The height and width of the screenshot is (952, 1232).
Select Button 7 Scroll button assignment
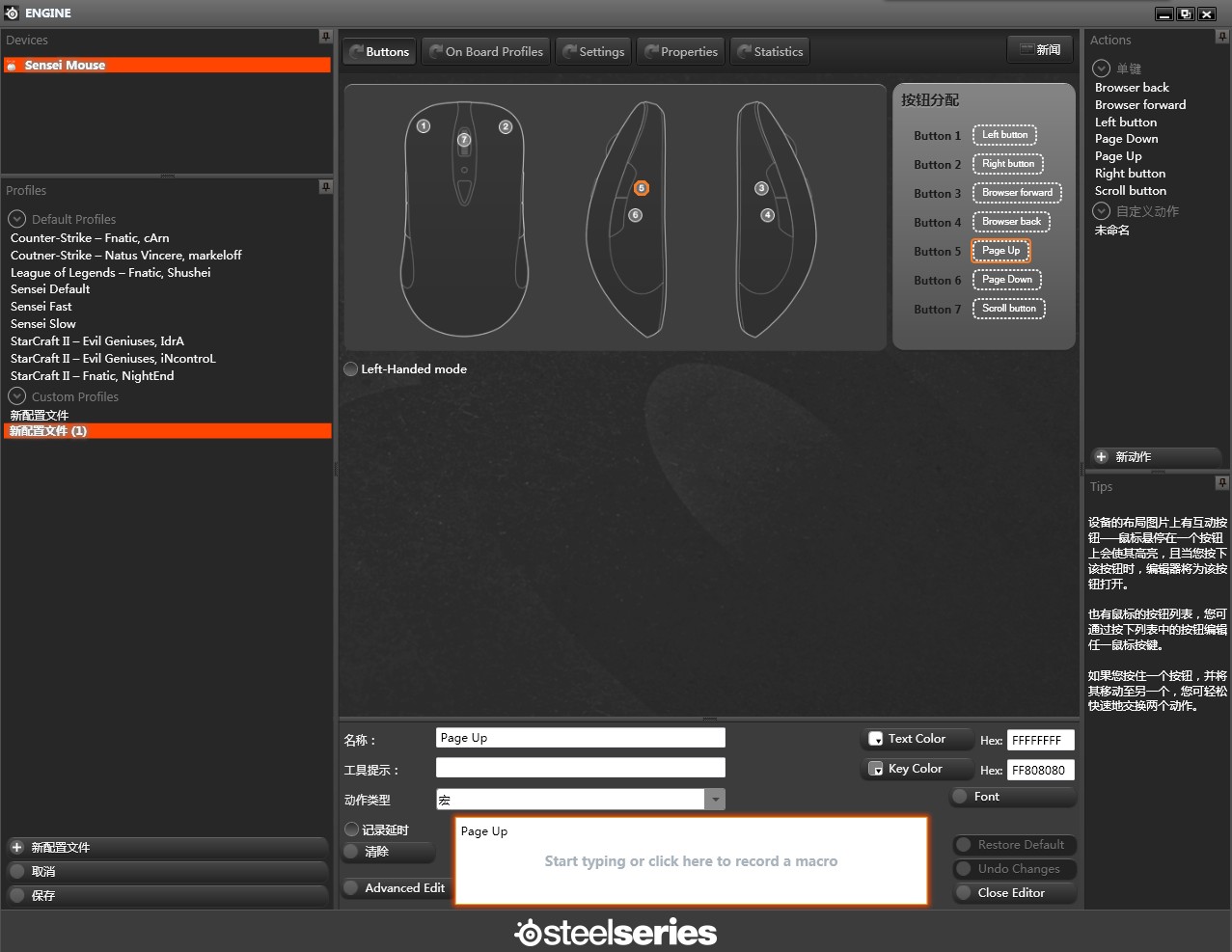point(1009,309)
